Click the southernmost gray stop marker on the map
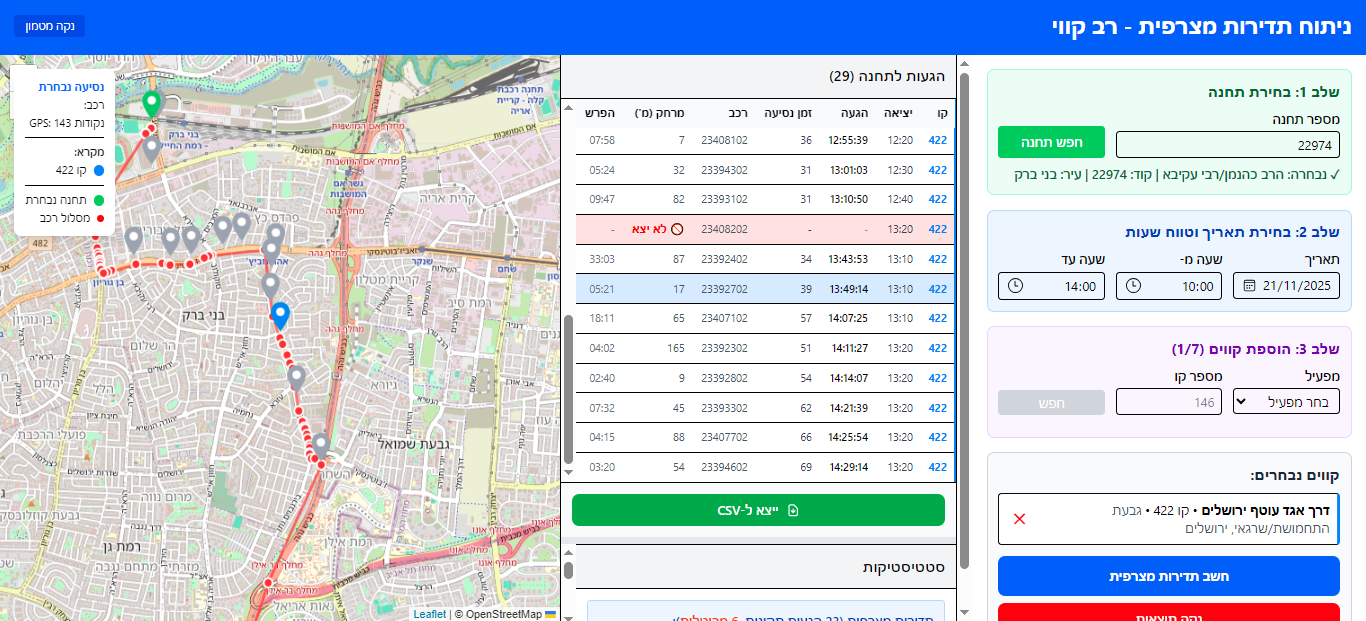1366x621 pixels. point(320,444)
